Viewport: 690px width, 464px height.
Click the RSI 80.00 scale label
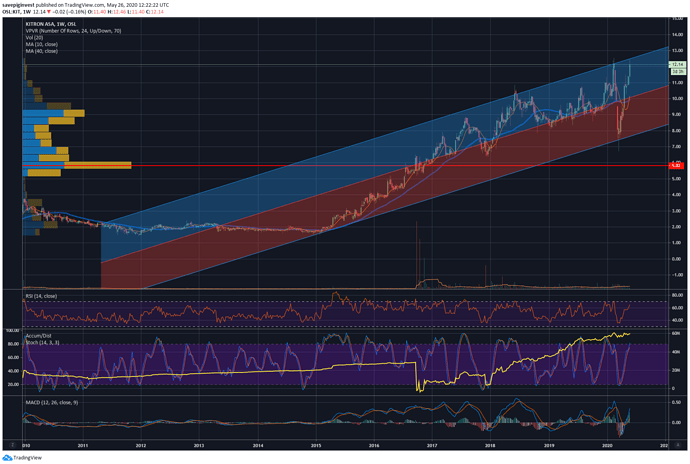coord(677,295)
